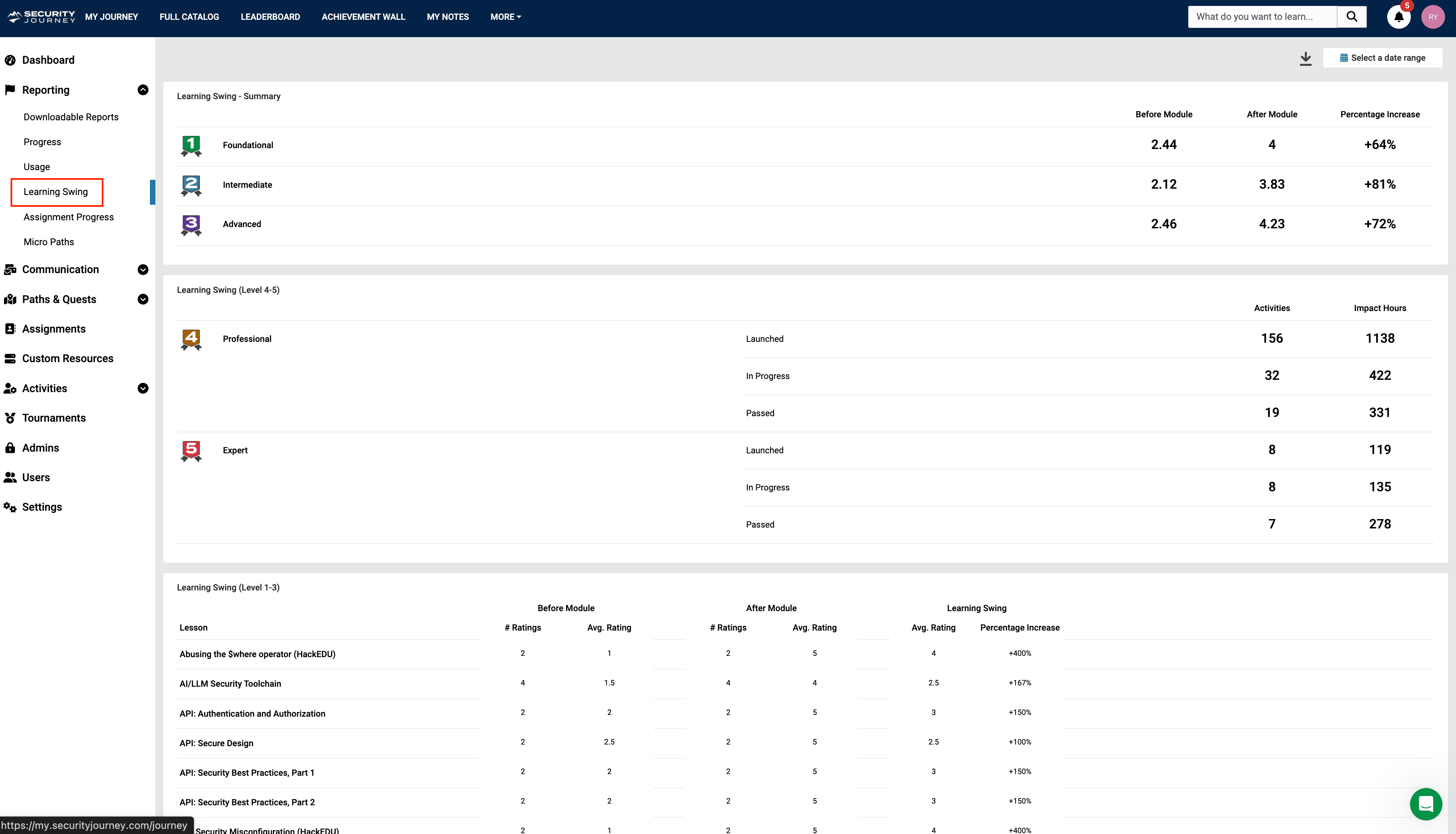
Task: Collapse the Reporting sidebar section
Action: click(x=143, y=90)
